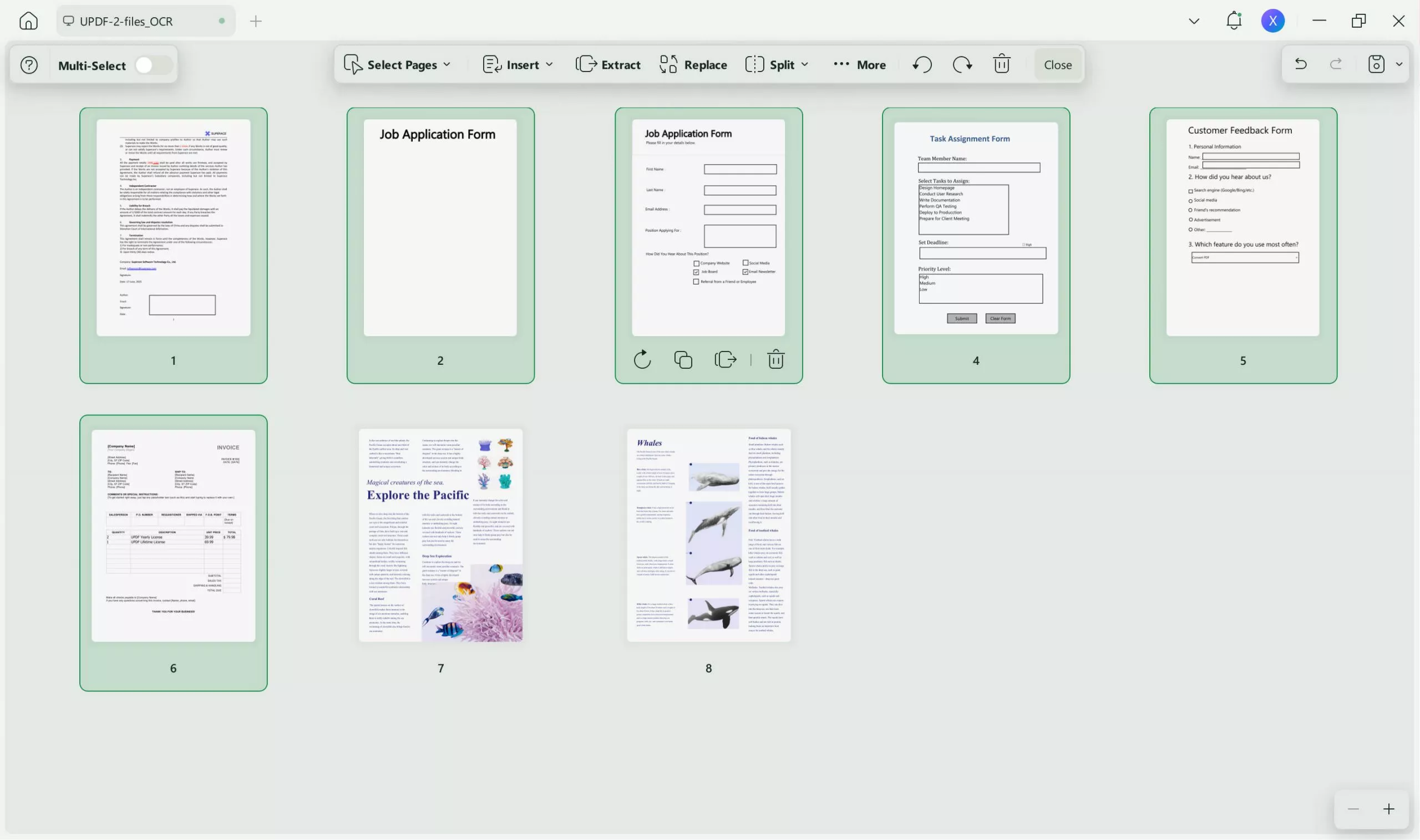Screen dimensions: 1420x840
Task: Delete selected pages via toolbar trash icon
Action: click(1001, 64)
